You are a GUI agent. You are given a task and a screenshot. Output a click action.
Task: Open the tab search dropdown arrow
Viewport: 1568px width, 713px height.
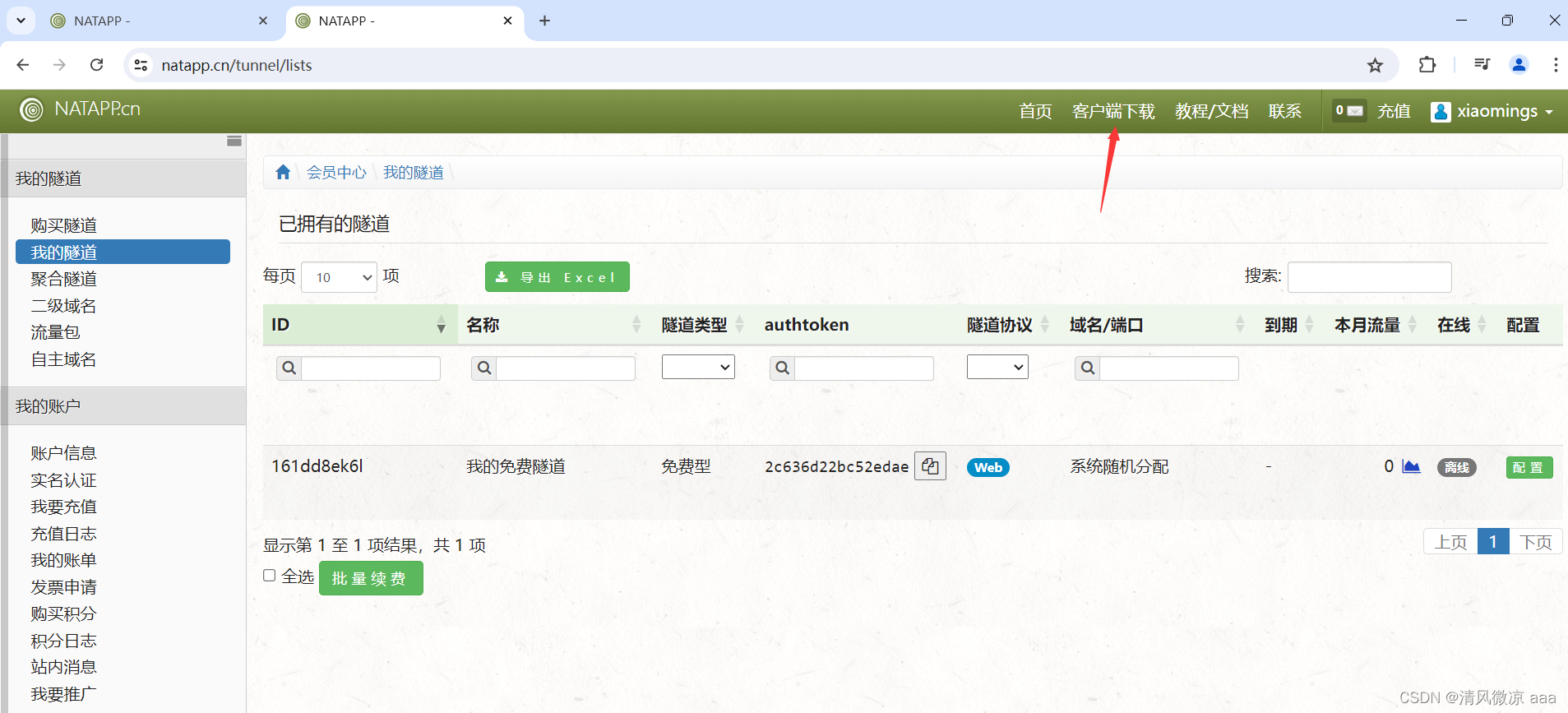[21, 21]
